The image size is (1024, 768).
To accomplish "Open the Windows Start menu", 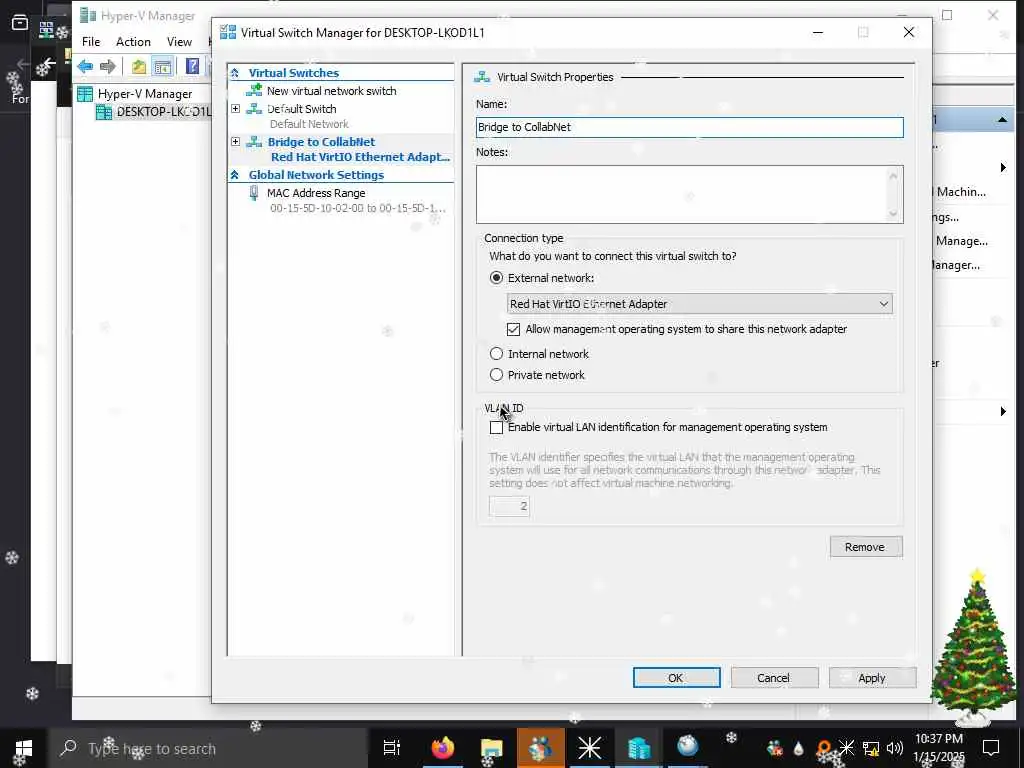I will (x=24, y=748).
